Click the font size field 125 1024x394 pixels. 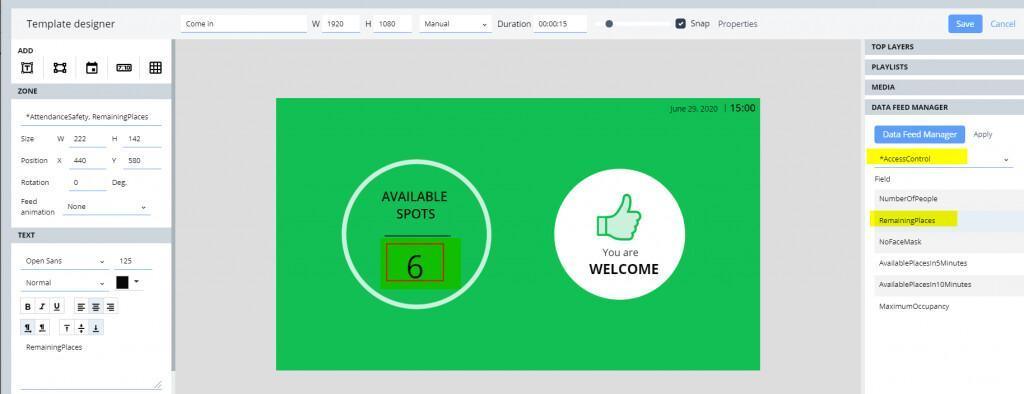133,261
